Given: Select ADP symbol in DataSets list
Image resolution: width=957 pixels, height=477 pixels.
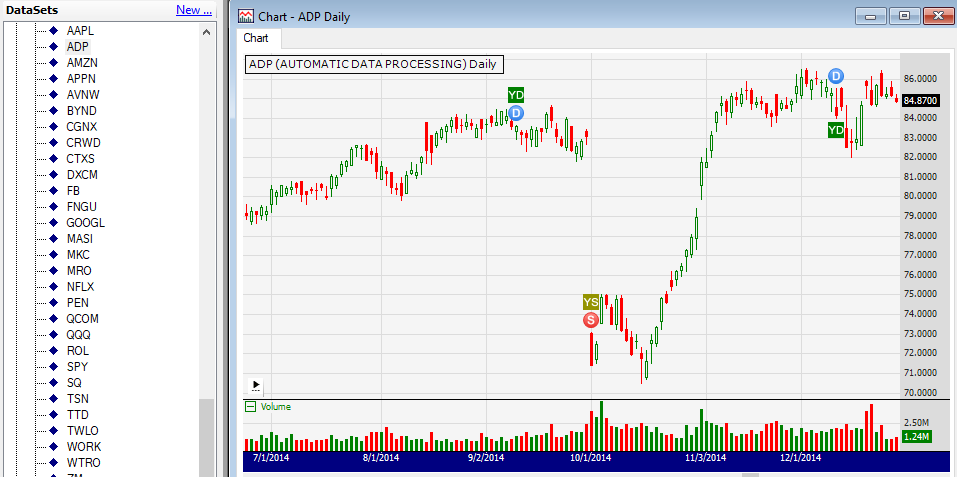Looking at the screenshot, I should tap(78, 46).
